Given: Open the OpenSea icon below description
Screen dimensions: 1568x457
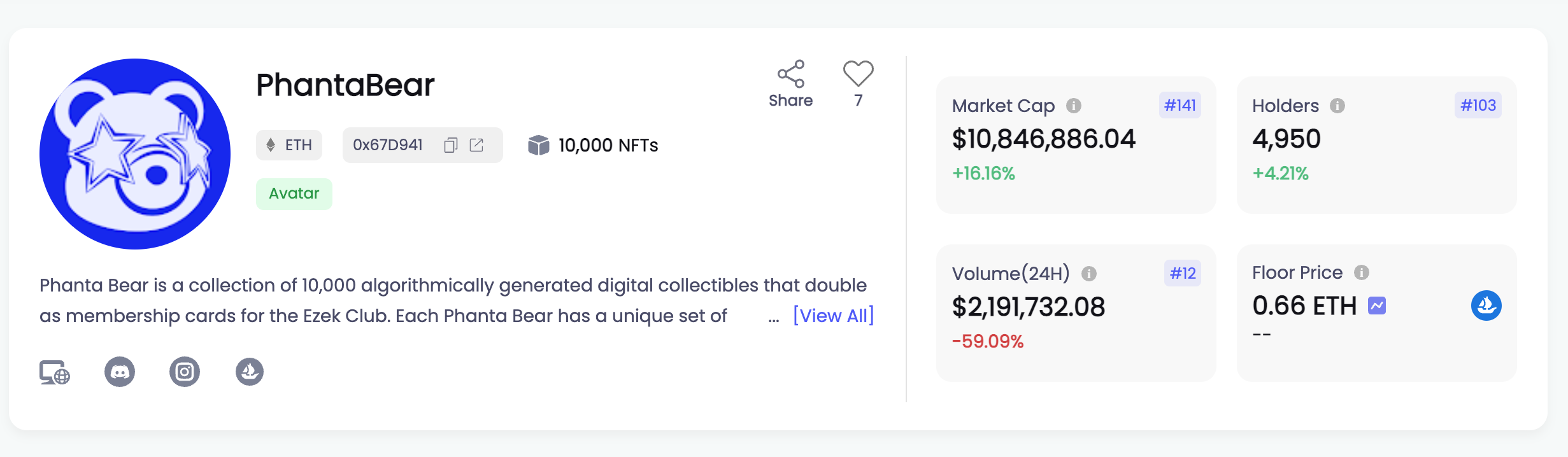Looking at the screenshot, I should click(x=250, y=372).
